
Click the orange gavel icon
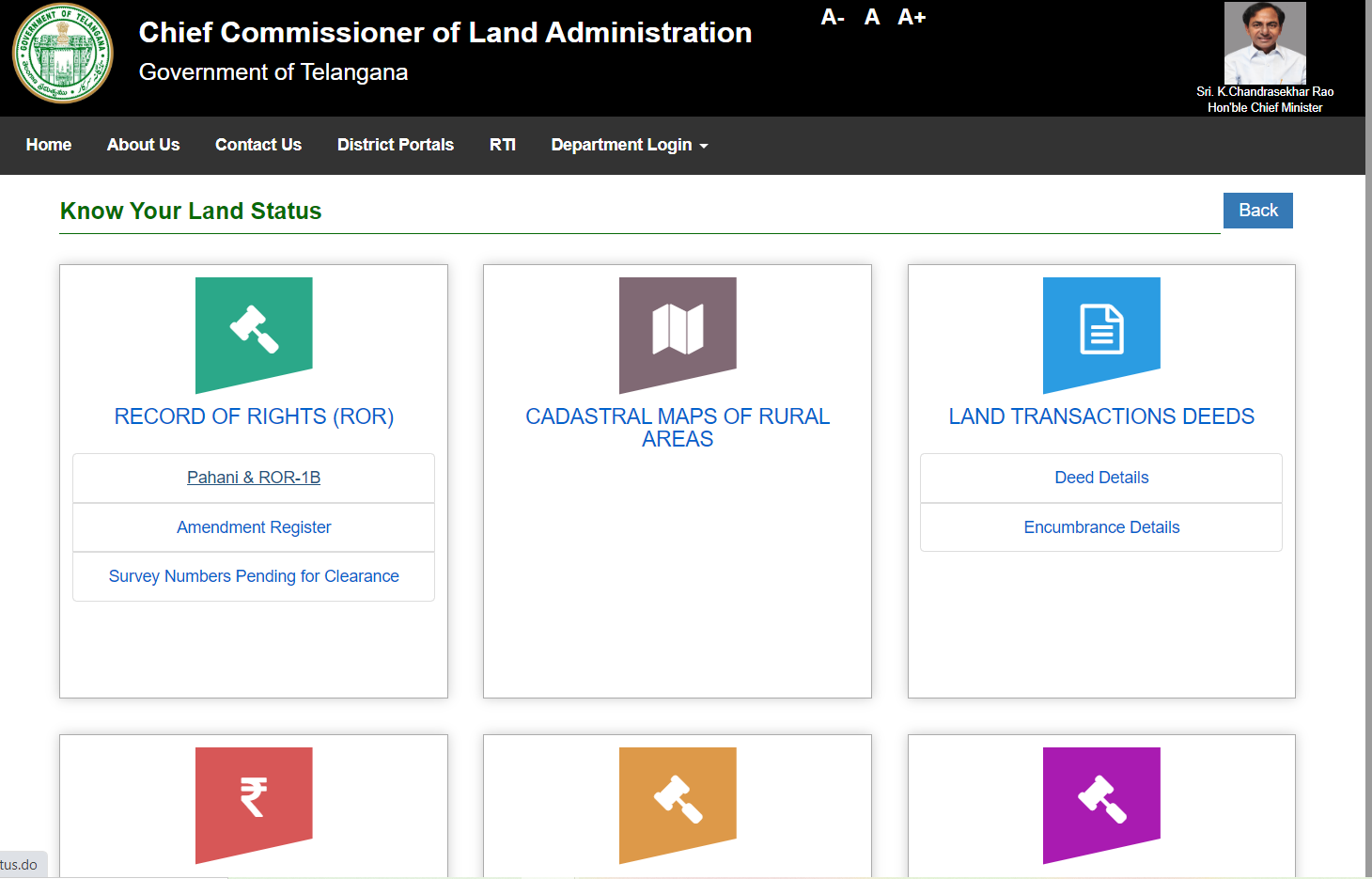pyautogui.click(x=678, y=799)
